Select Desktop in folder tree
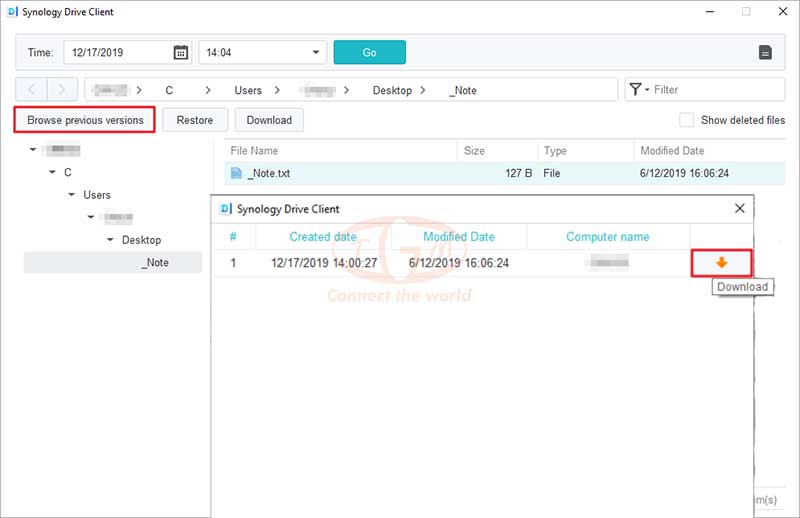This screenshot has height=518, width=800. [x=141, y=240]
